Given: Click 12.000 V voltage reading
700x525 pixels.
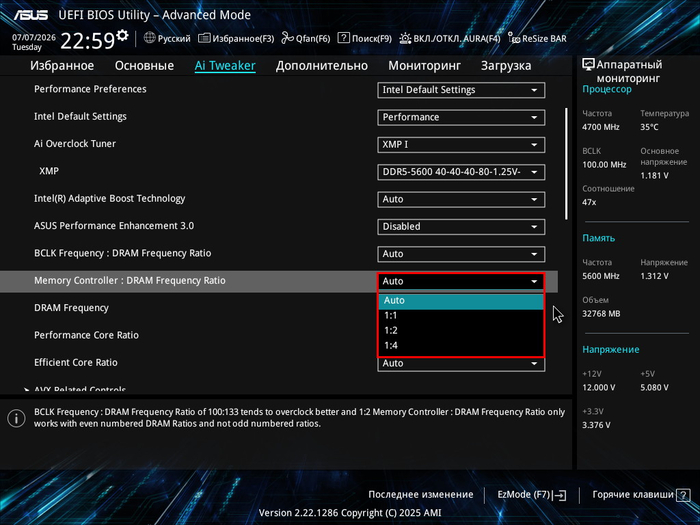Looking at the screenshot, I should click(x=599, y=388).
